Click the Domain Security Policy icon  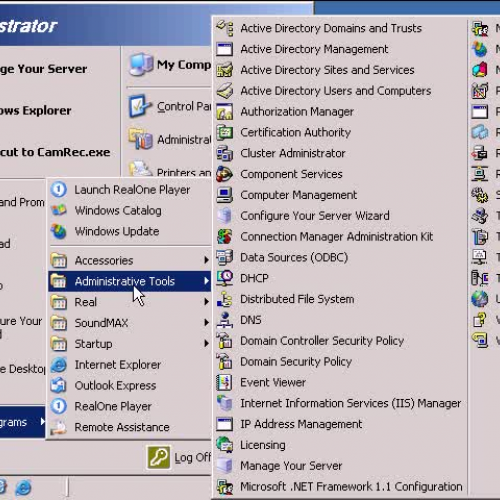pyautogui.click(x=225, y=362)
